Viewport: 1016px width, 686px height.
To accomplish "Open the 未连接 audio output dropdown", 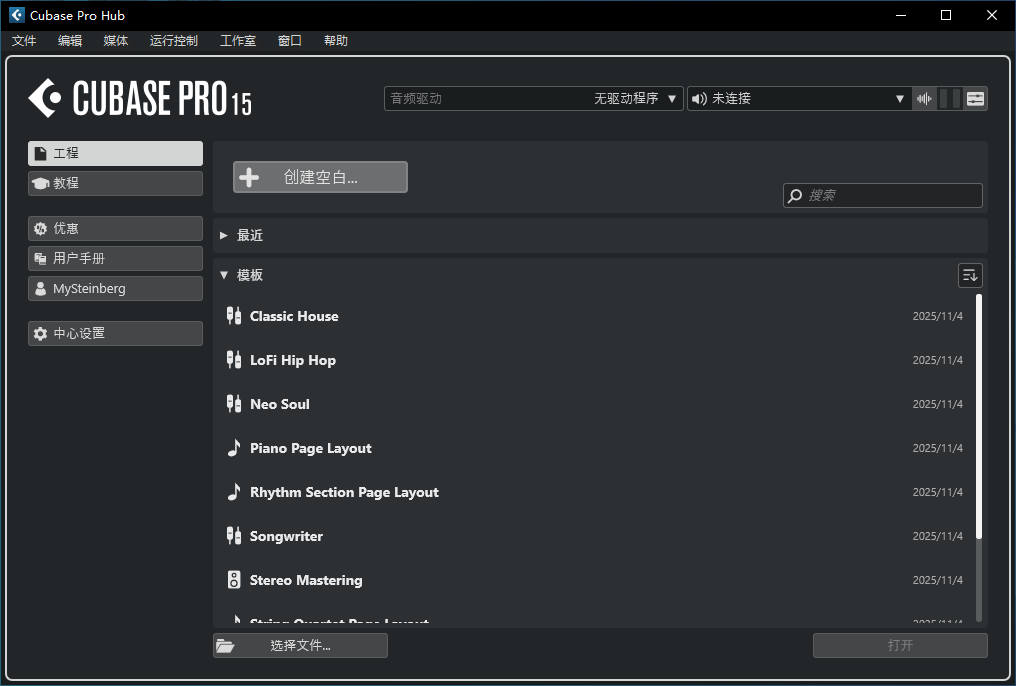I will (x=798, y=98).
